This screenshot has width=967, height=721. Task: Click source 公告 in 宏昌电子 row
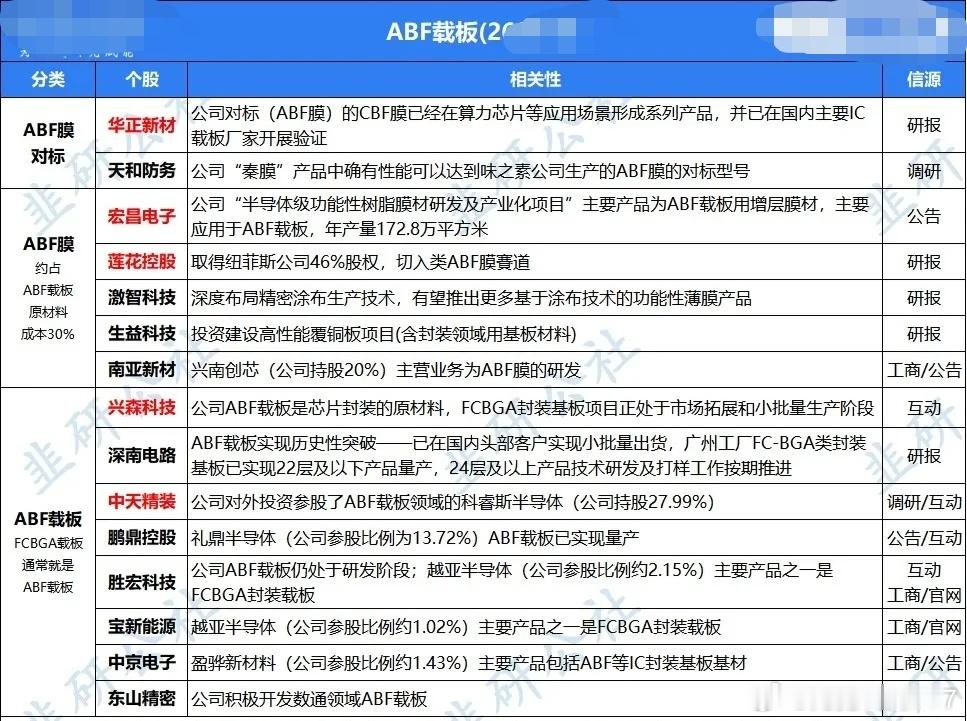923,216
